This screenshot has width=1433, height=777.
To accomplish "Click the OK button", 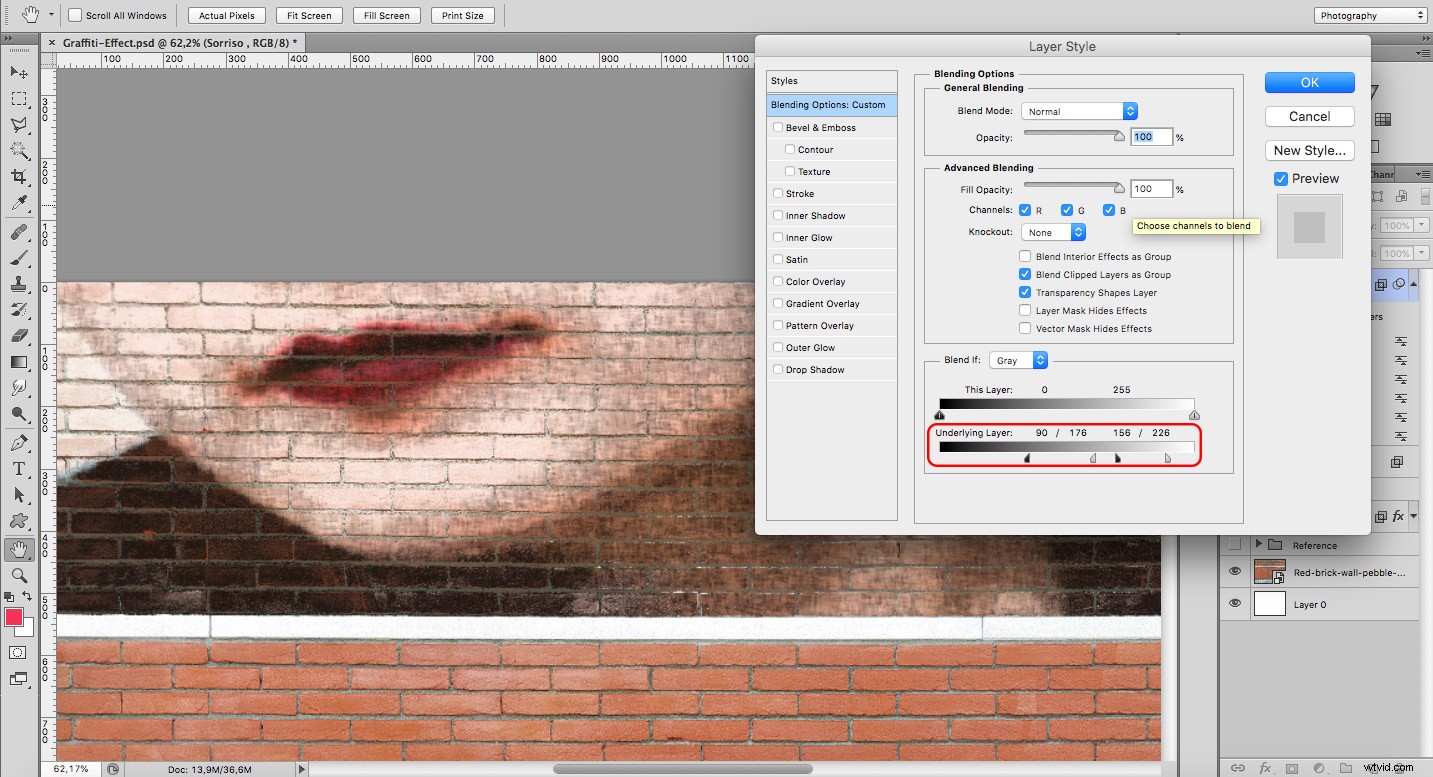I will coord(1309,82).
